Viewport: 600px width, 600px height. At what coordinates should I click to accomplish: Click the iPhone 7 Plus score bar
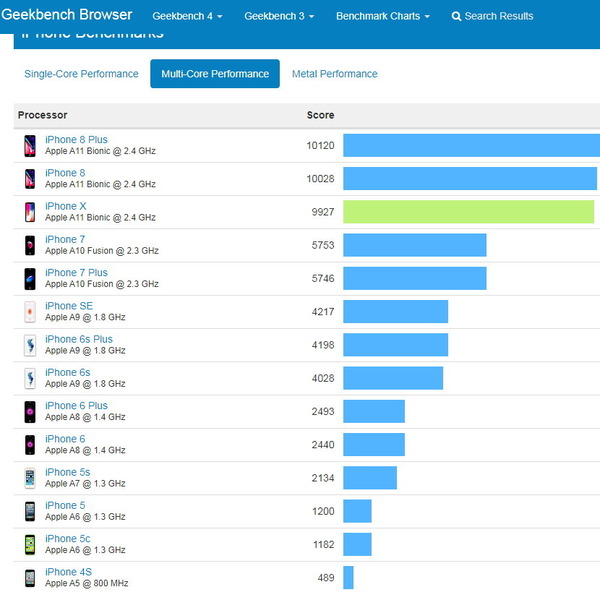414,278
